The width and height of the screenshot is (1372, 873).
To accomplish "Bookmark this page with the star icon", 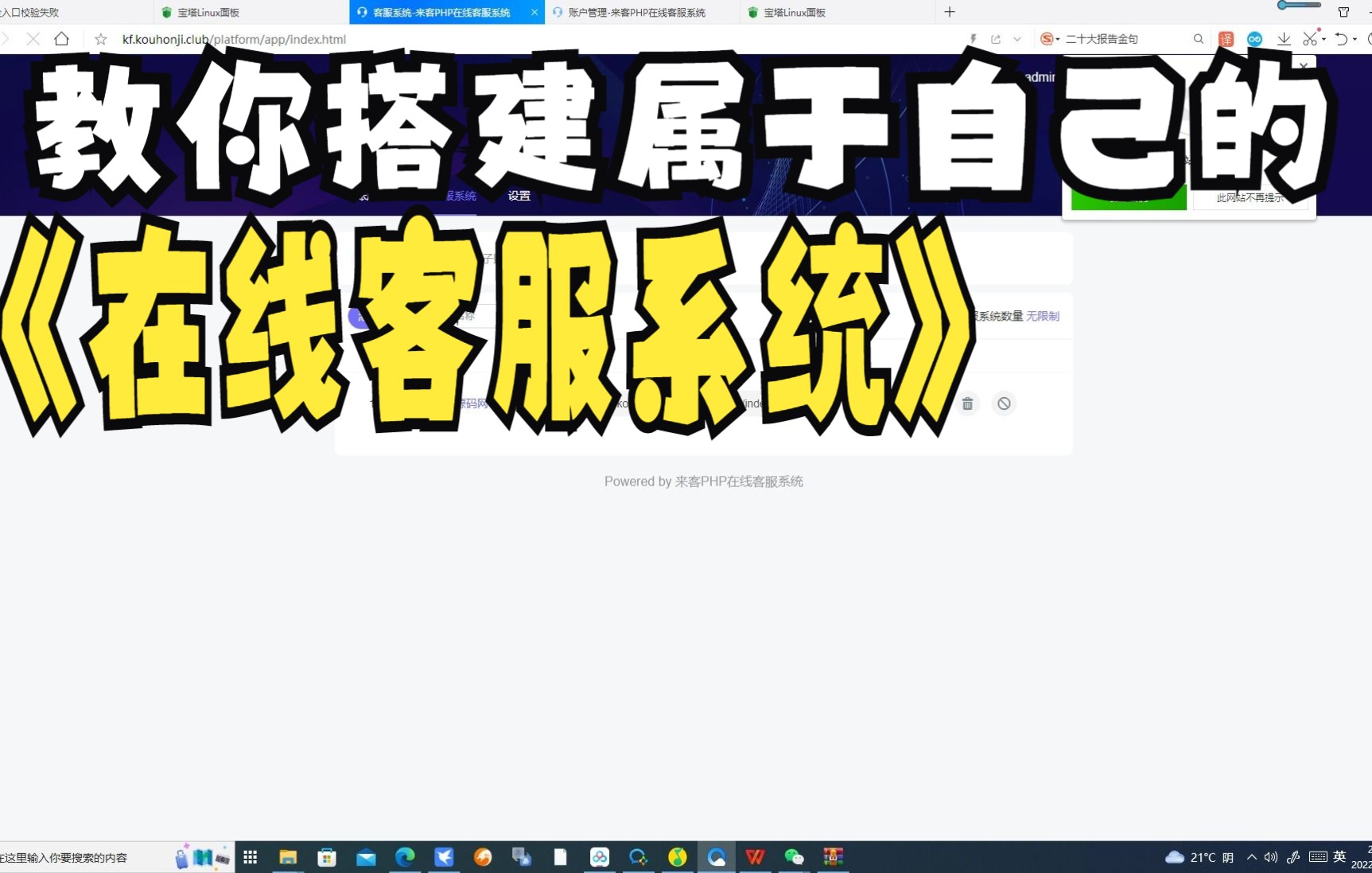I will [x=101, y=39].
